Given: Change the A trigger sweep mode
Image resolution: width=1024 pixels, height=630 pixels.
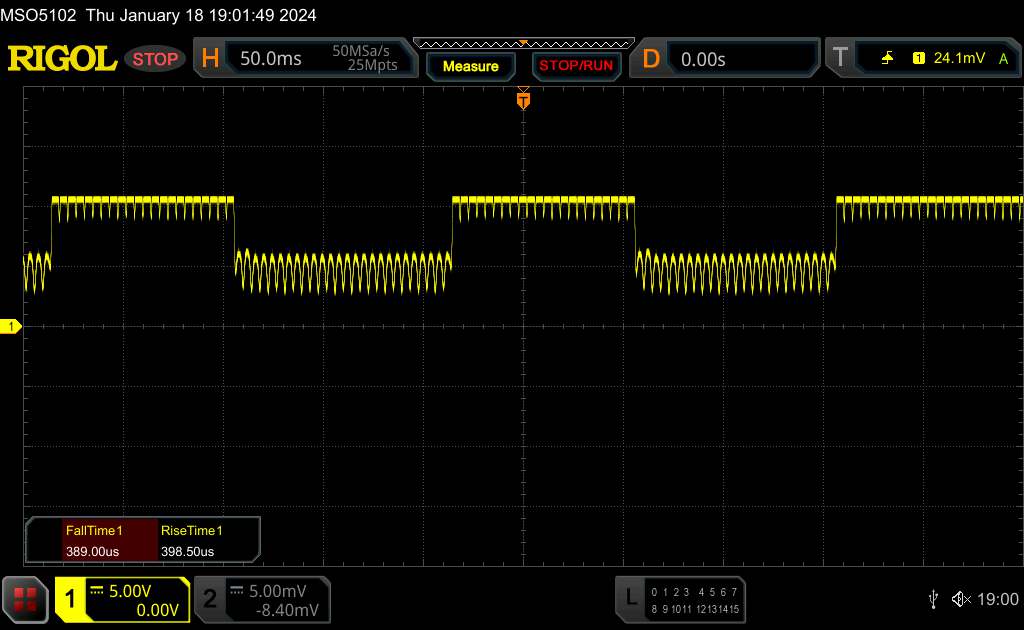Looking at the screenshot, I should [1003, 59].
